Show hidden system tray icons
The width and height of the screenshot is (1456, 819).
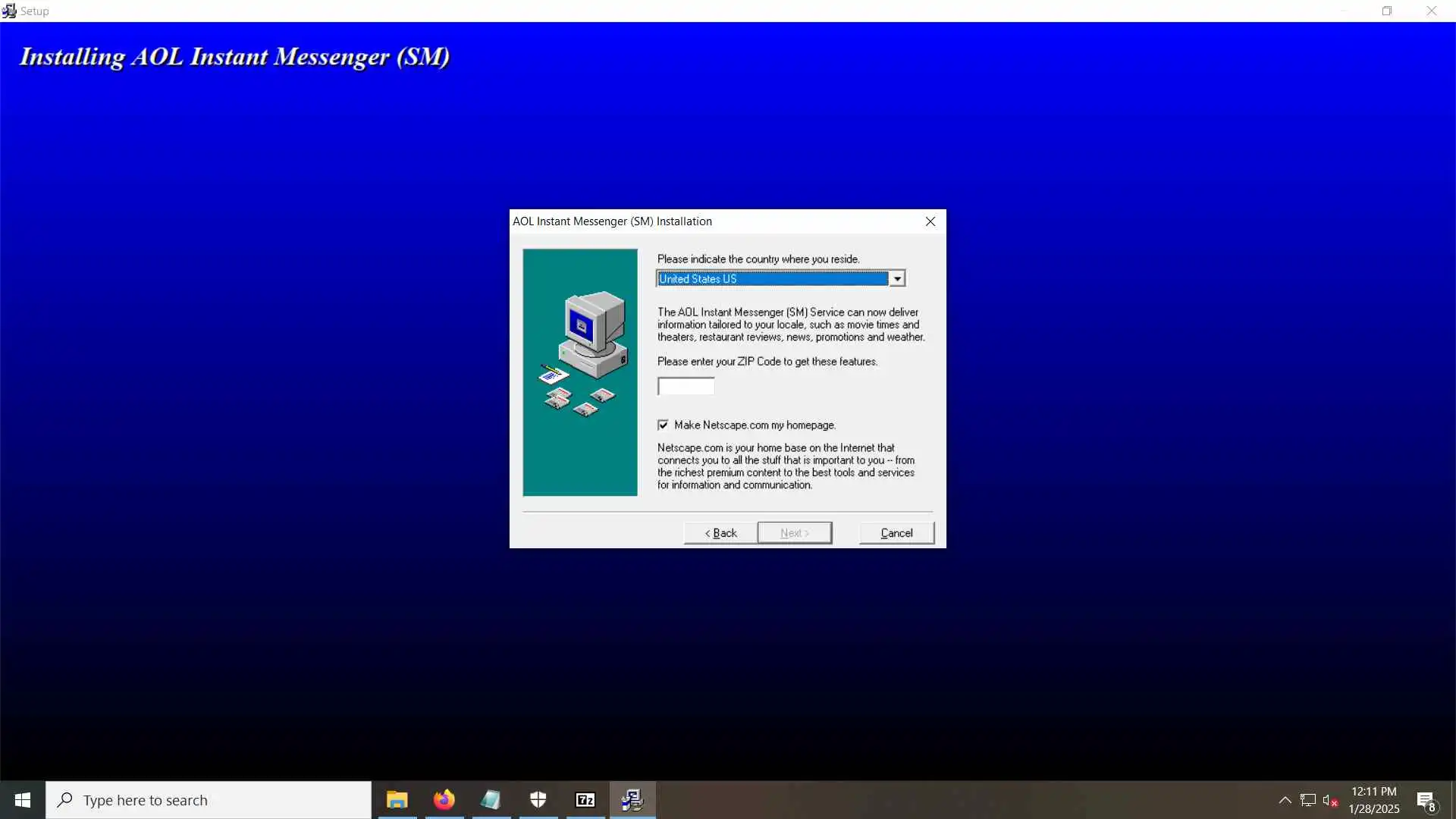(x=1285, y=800)
